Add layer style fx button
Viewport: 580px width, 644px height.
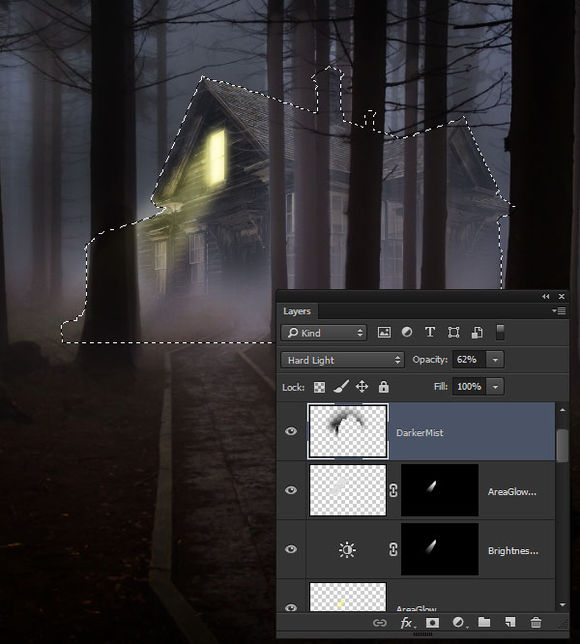point(407,623)
